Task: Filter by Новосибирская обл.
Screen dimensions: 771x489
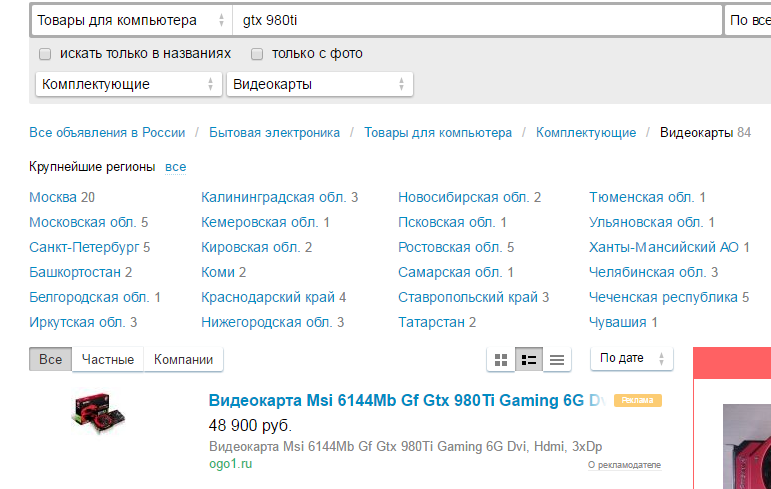Action: [464, 197]
